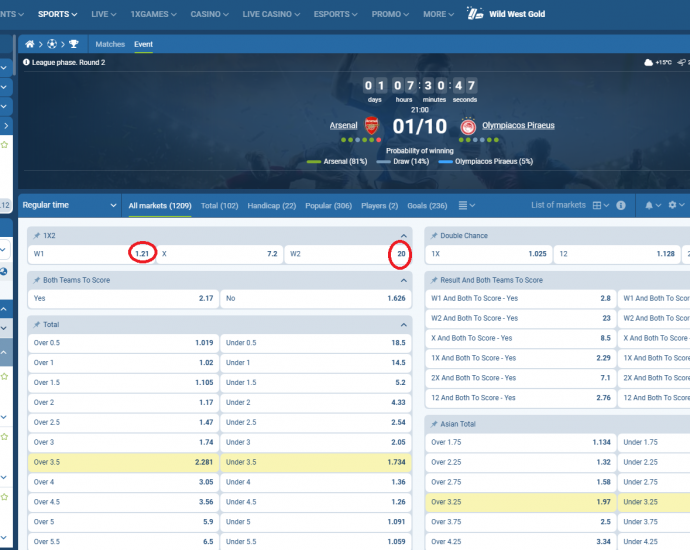Select Over 4.5 at 3.56
Image resolution: width=690 pixels, height=550 pixels.
click(123, 502)
